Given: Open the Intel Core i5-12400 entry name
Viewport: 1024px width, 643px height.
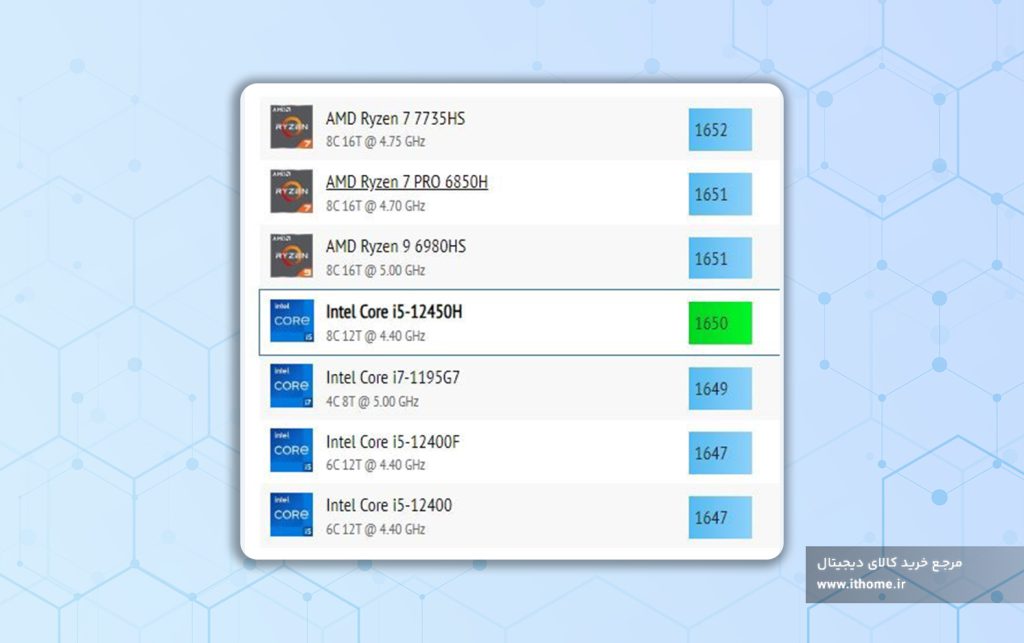Looking at the screenshot, I should [x=389, y=505].
